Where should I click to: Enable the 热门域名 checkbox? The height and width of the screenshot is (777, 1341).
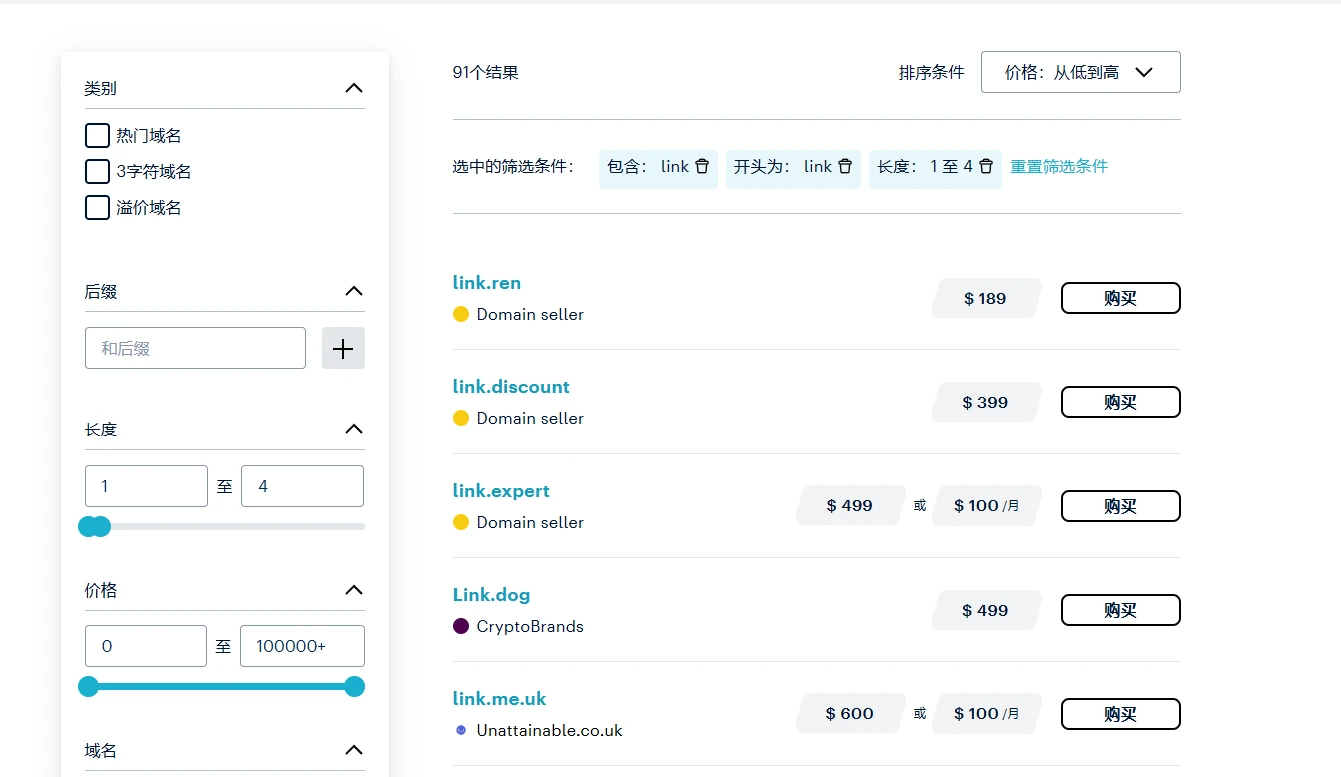click(97, 136)
